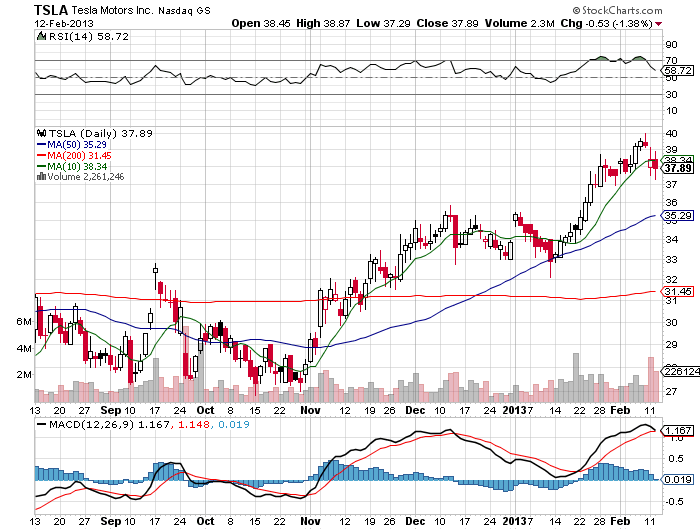This screenshot has width=700, height=530.
Task: Click the Nov label under MACD panel
Action: (311, 521)
